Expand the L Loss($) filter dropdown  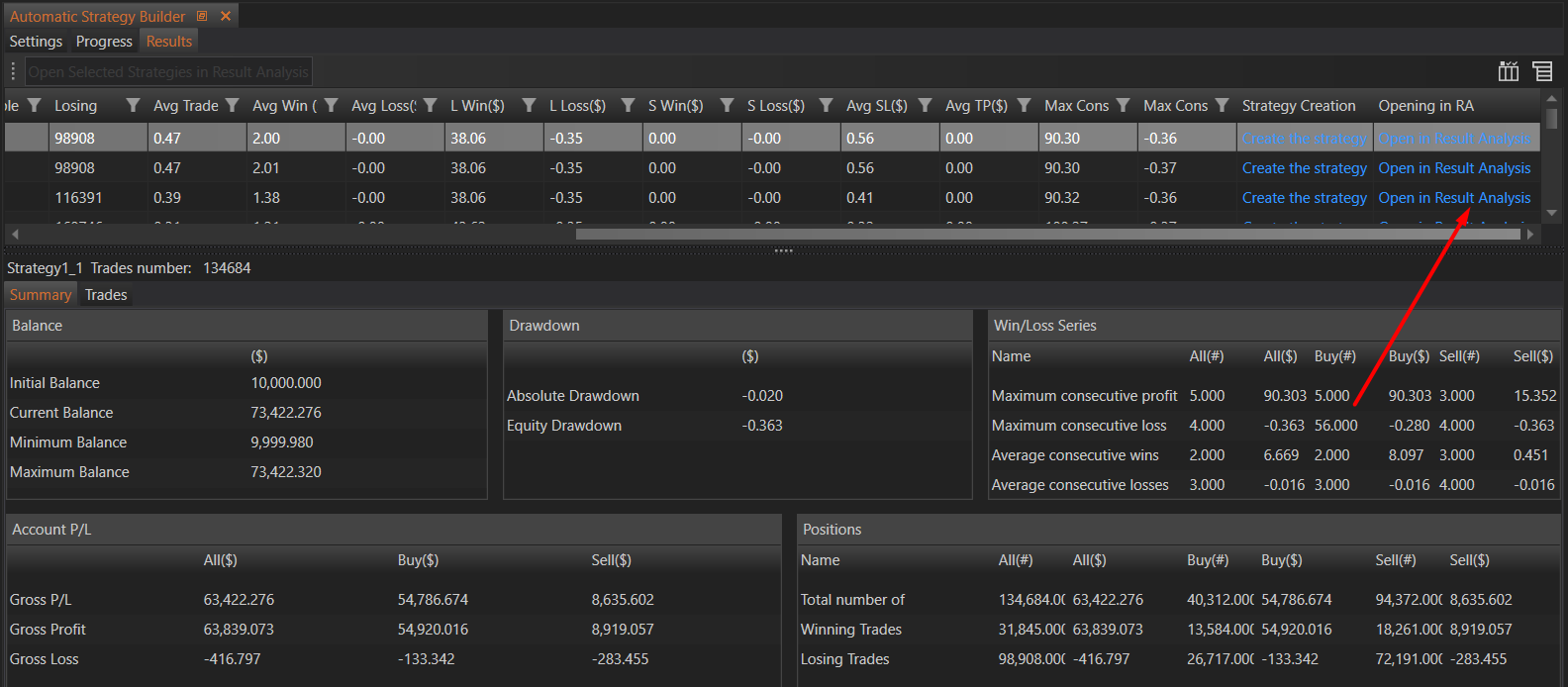[628, 106]
